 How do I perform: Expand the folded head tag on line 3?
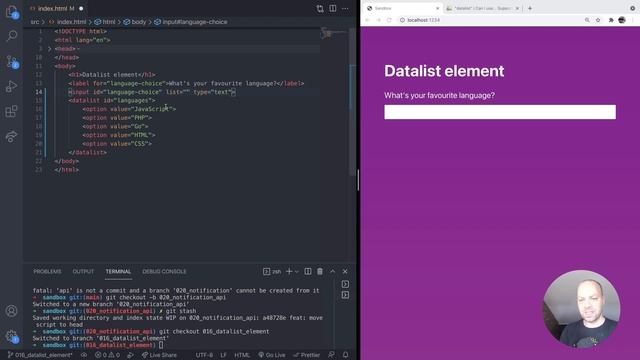tap(49, 49)
